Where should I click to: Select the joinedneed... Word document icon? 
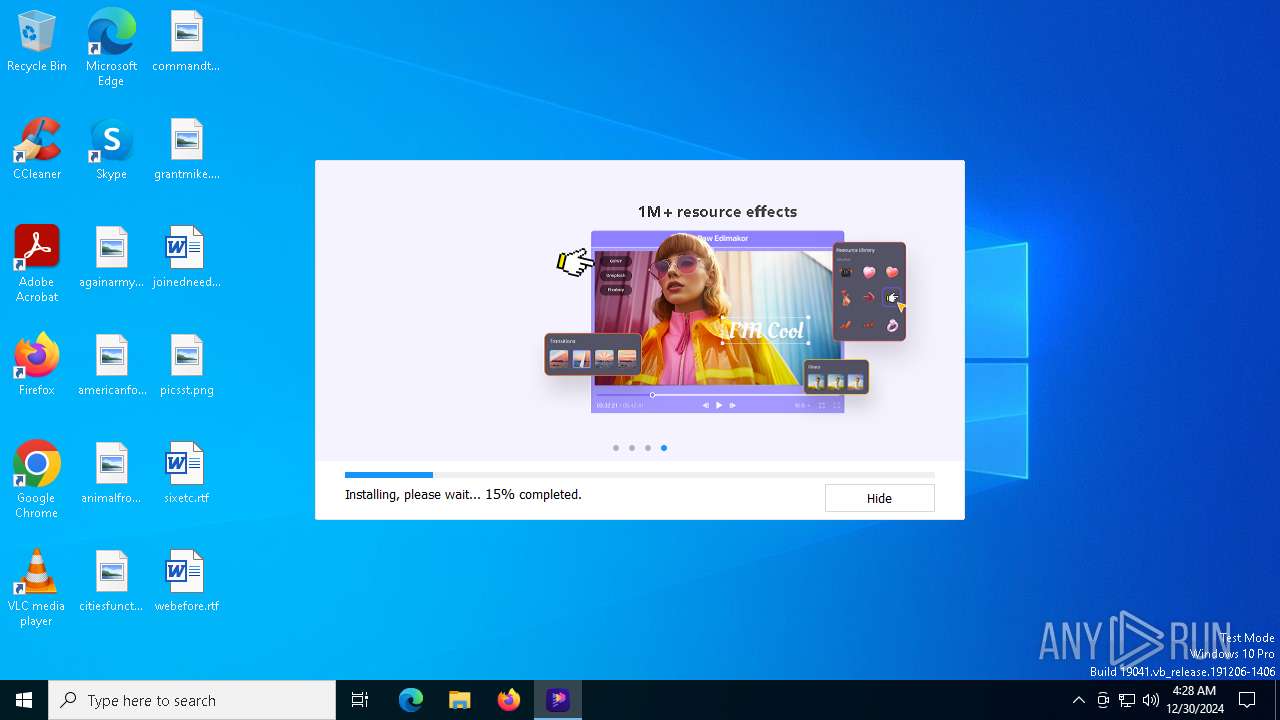click(186, 258)
